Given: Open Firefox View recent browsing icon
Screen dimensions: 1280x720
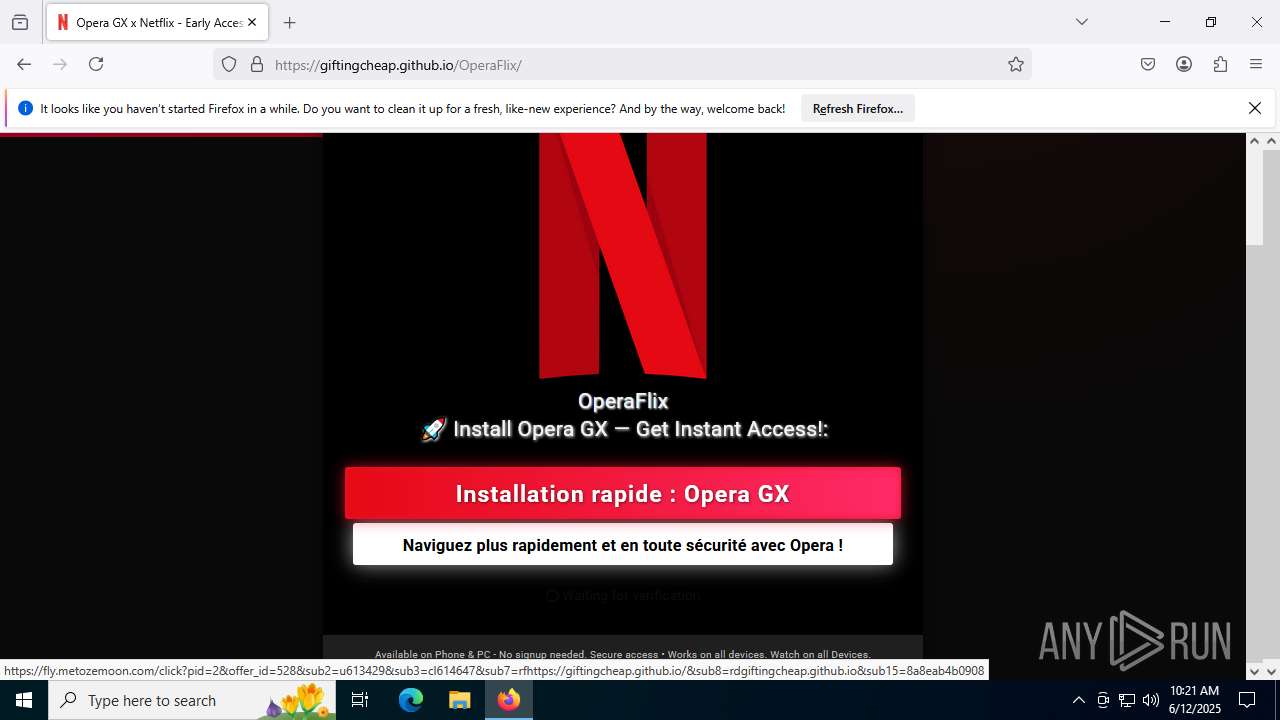Looking at the screenshot, I should (20, 22).
